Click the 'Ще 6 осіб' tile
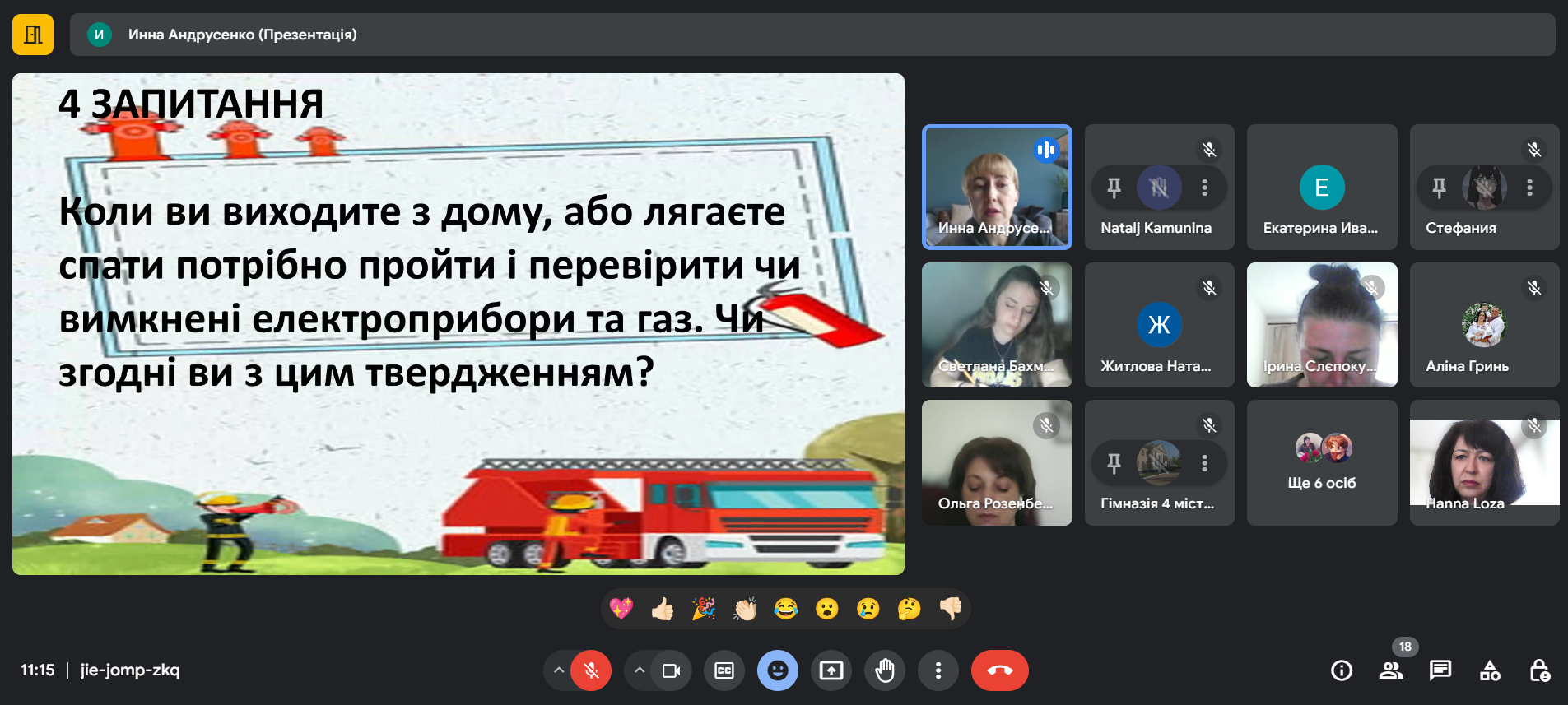Screen dimensions: 1568x705 (x=1322, y=463)
